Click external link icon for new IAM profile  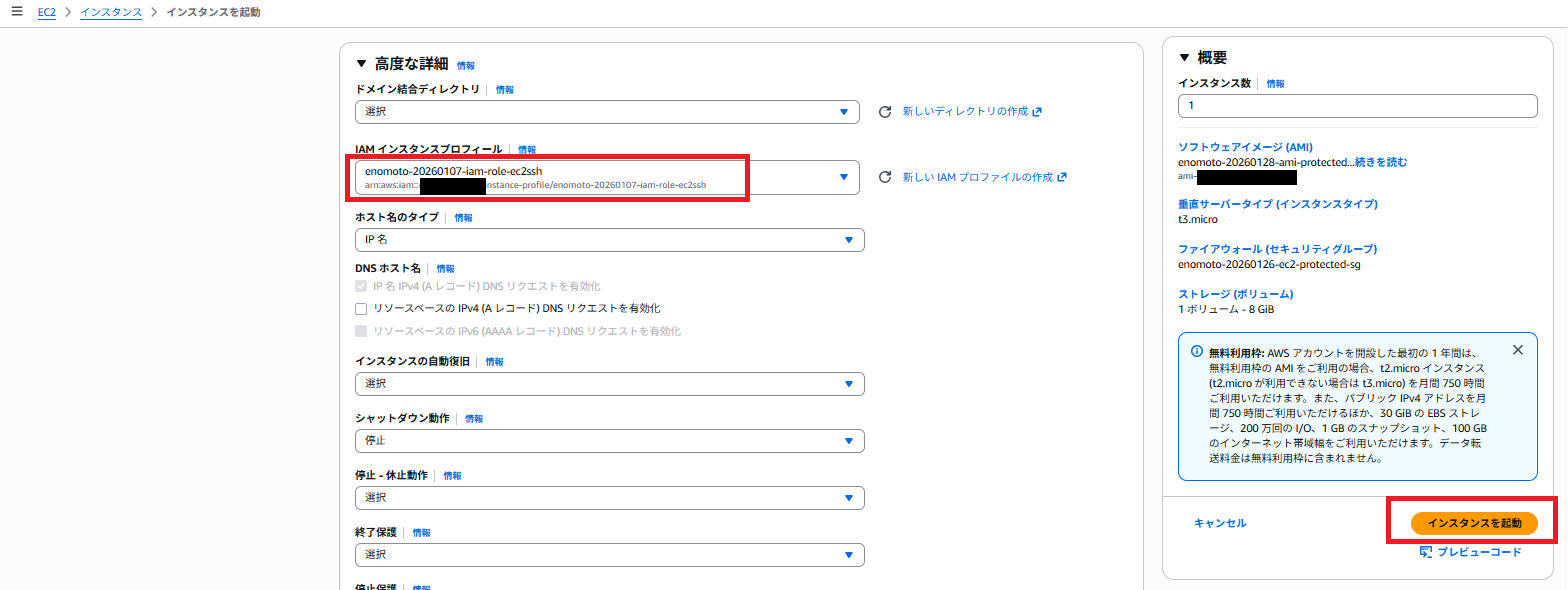[x=1062, y=177]
